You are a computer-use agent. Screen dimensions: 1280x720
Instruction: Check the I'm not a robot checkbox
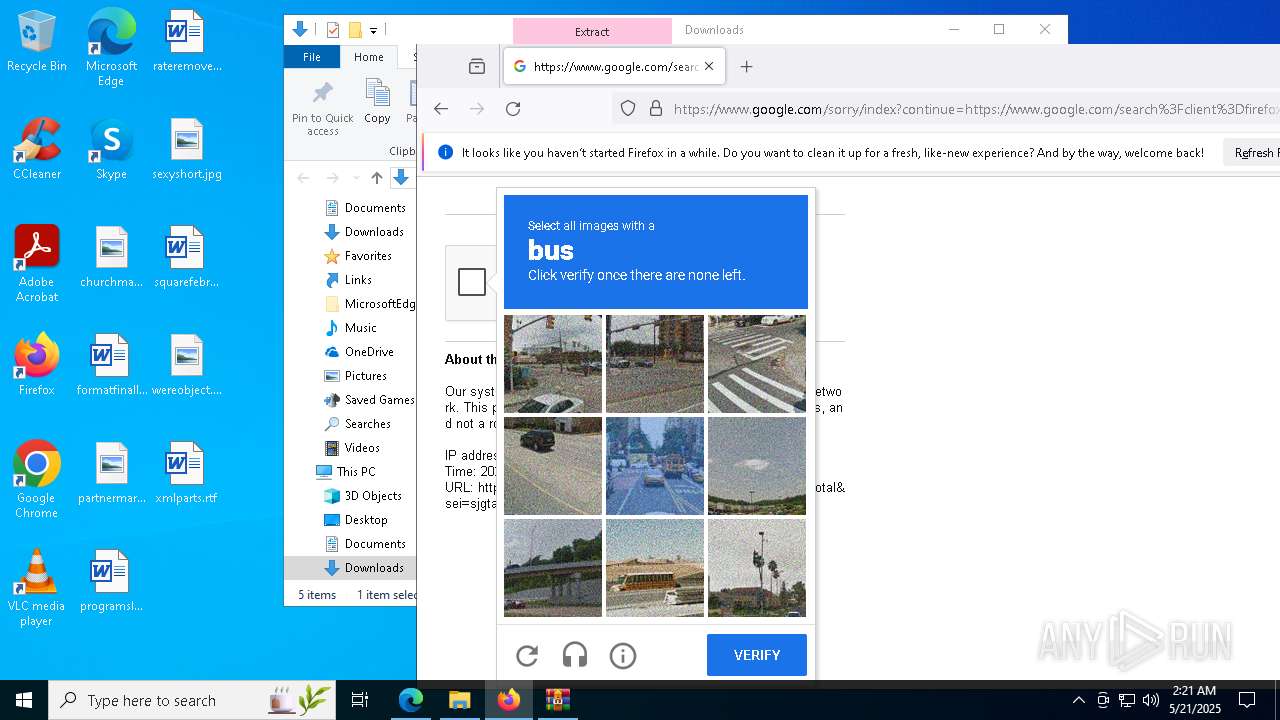[x=472, y=282]
